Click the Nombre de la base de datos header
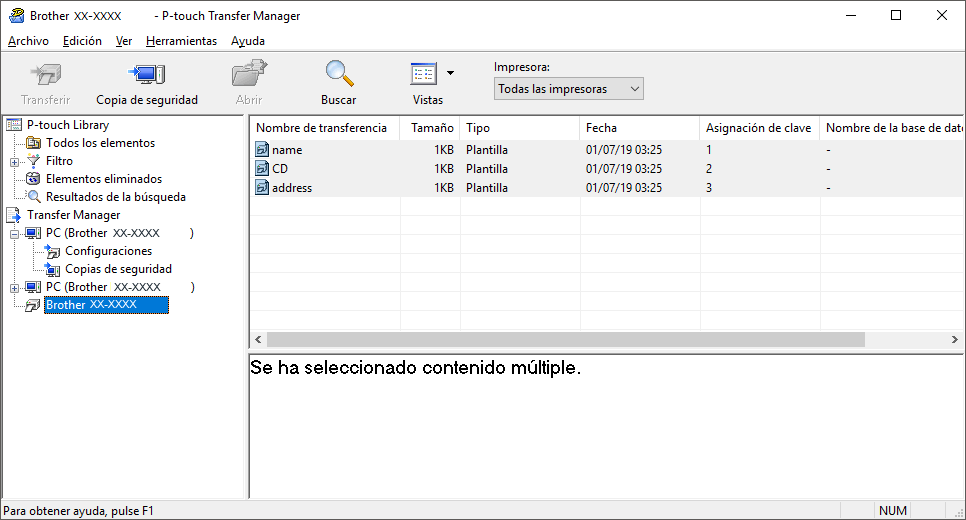Image resolution: width=966 pixels, height=520 pixels. (892, 128)
